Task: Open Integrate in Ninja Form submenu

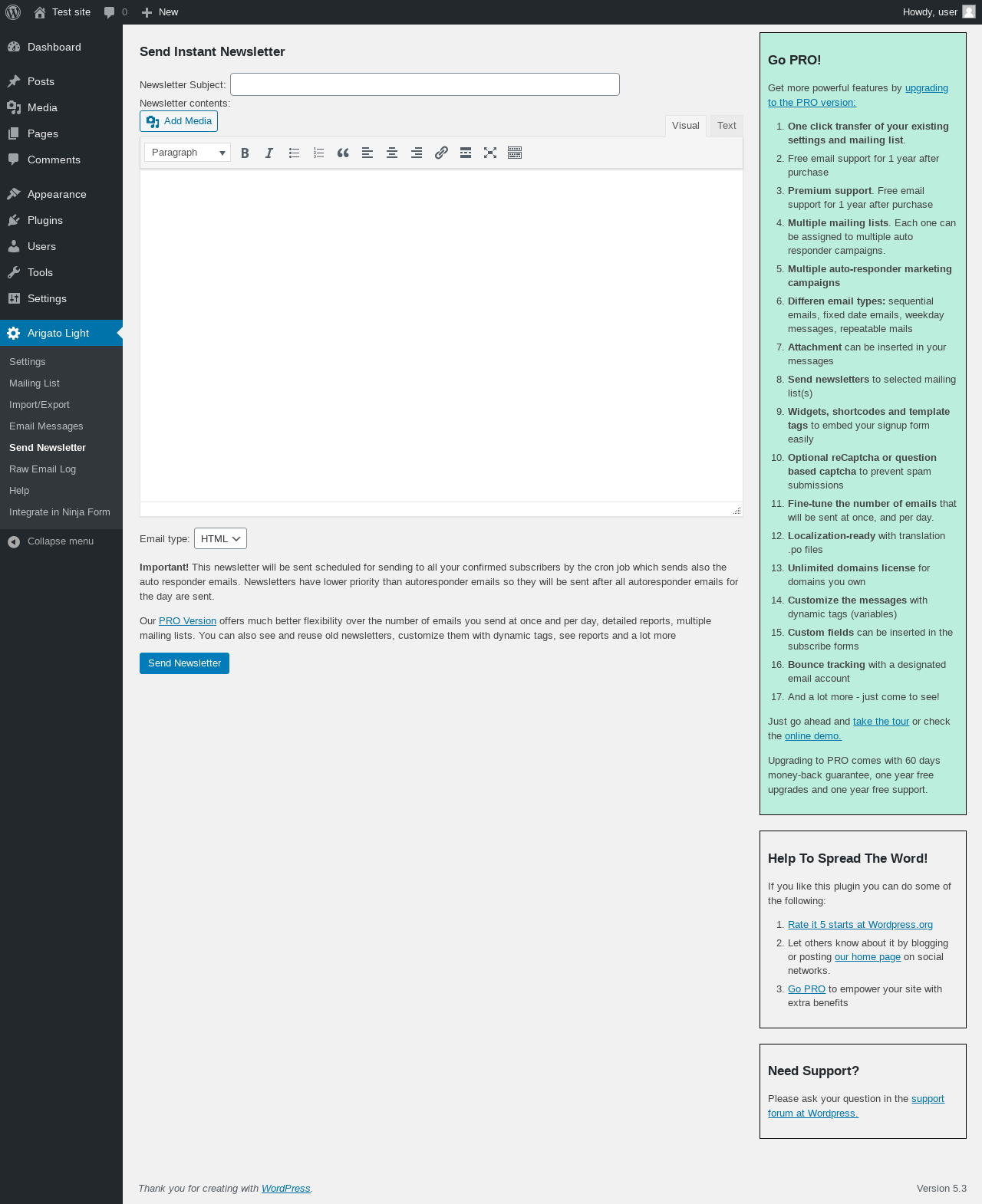Action: 60,512
